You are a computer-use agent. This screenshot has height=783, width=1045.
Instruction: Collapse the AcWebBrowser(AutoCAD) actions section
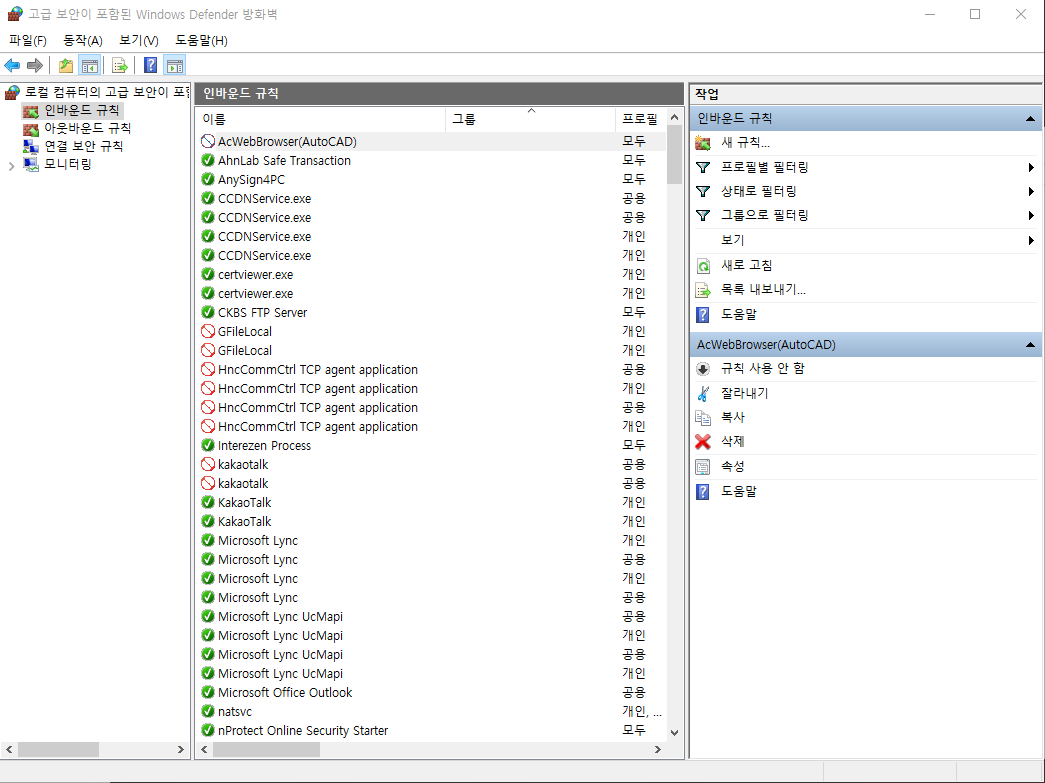(1030, 343)
